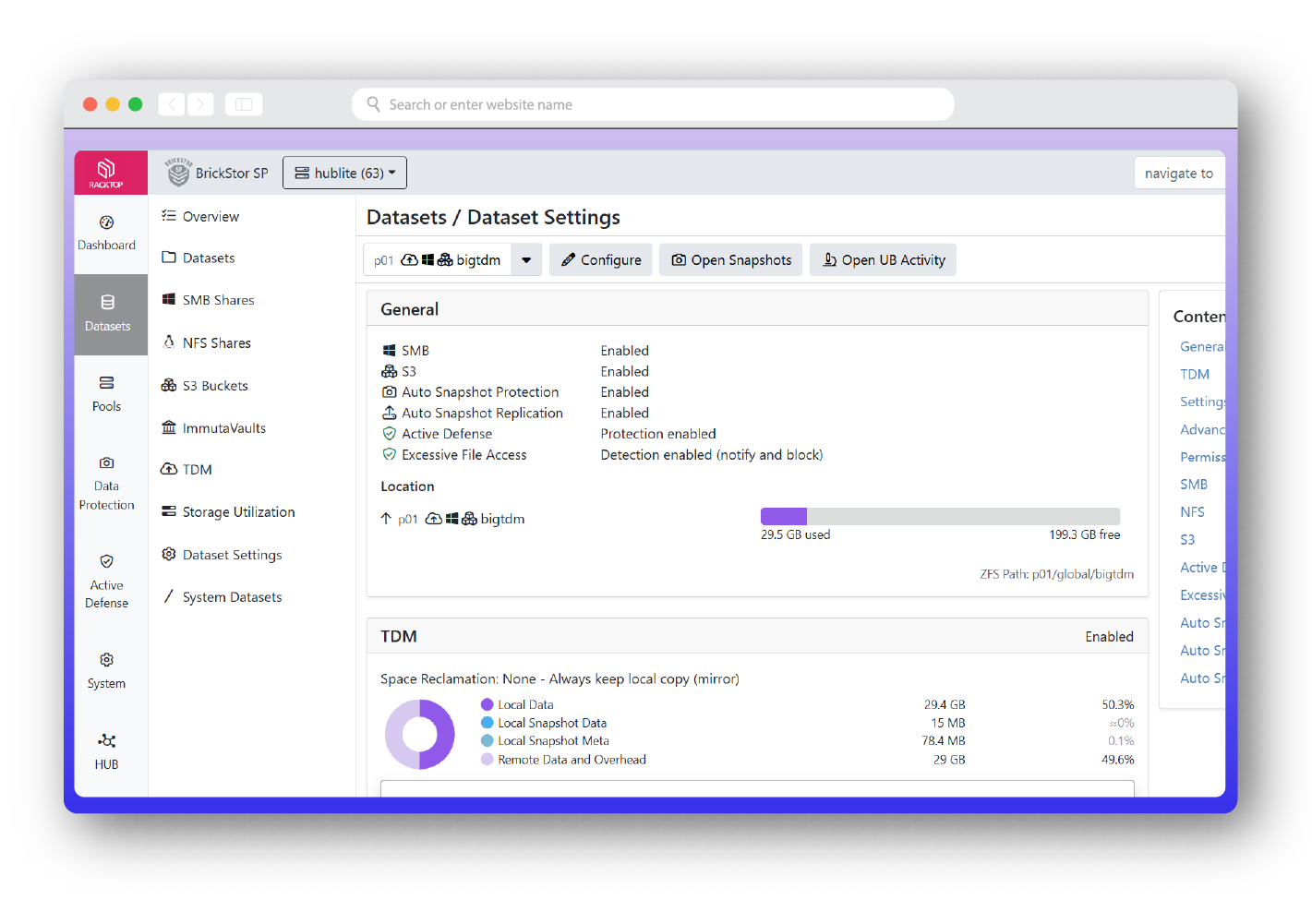
Task: Jump to General in Contents
Action: [x=1201, y=346]
